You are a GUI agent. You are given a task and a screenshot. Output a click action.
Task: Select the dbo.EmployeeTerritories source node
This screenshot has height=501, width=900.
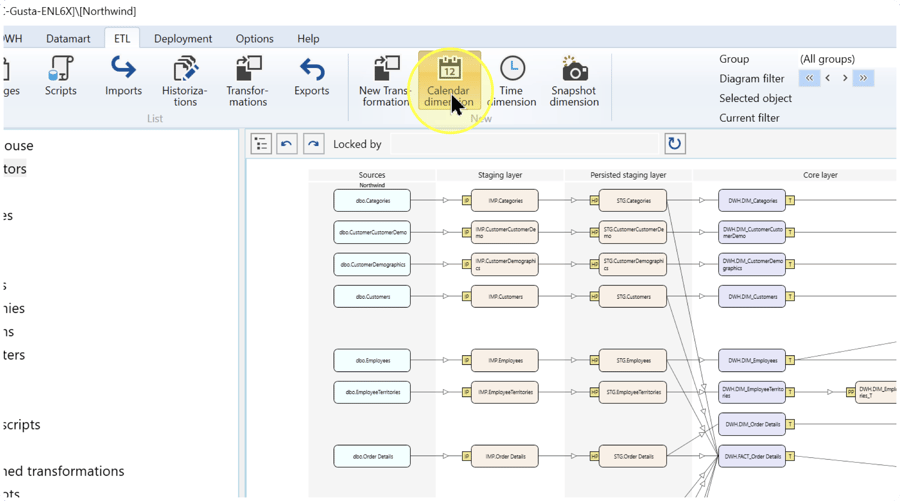[x=372, y=393]
